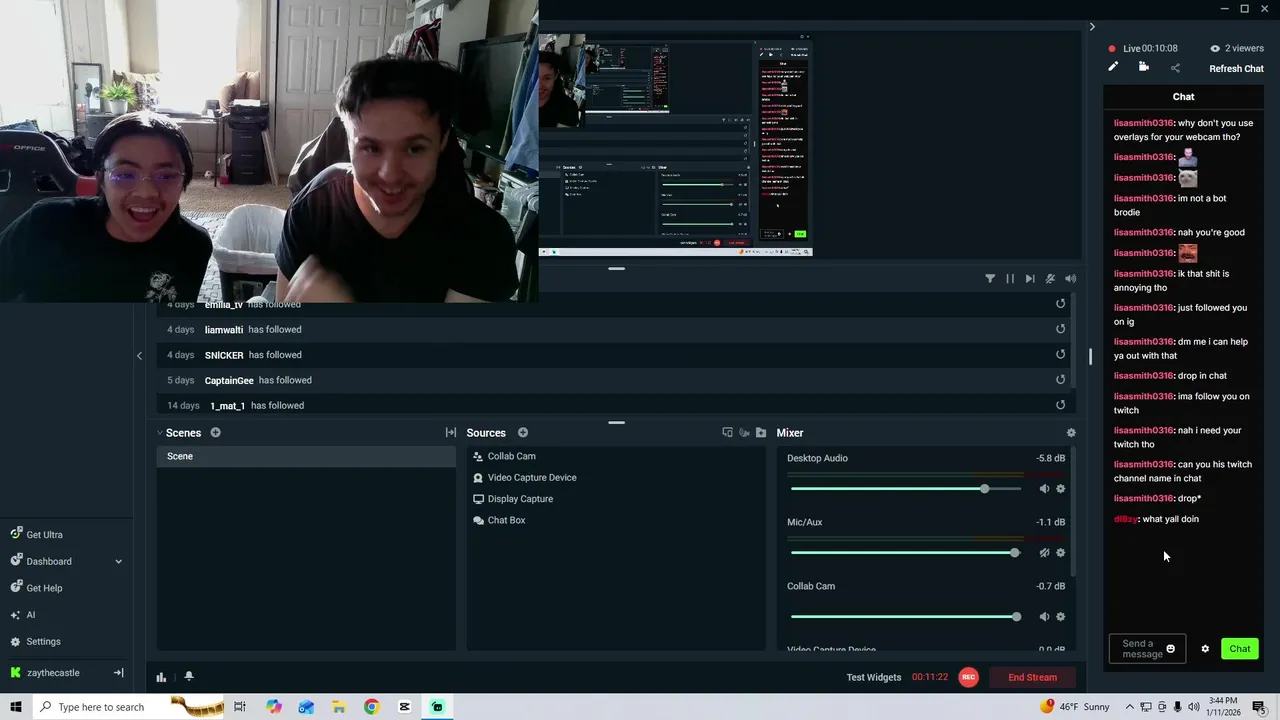Replay the liamwalti follow alert
The height and width of the screenshot is (720, 1280).
coord(1060,329)
